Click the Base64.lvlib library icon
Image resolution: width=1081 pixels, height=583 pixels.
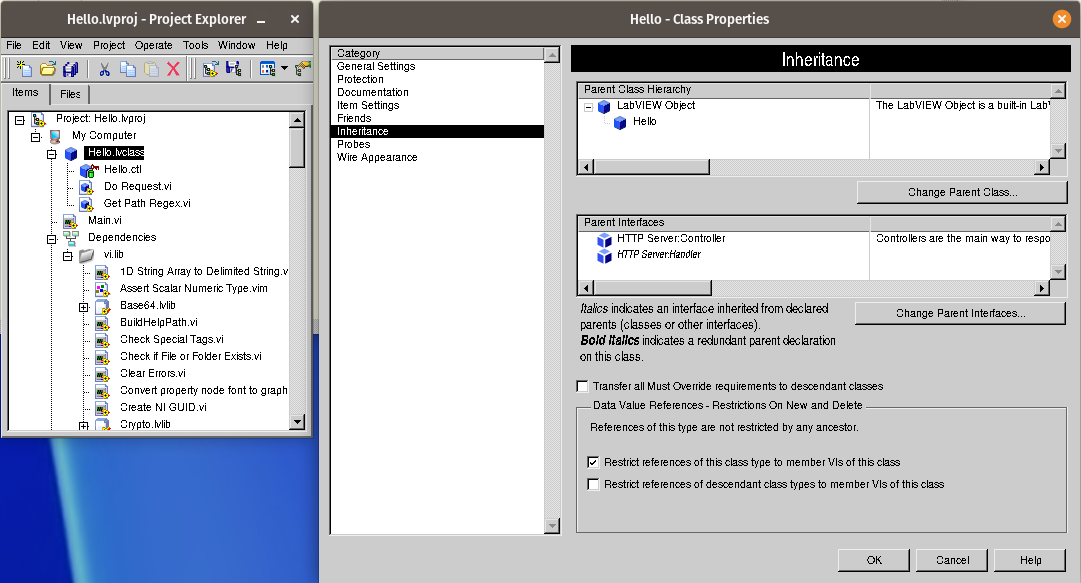click(x=102, y=306)
